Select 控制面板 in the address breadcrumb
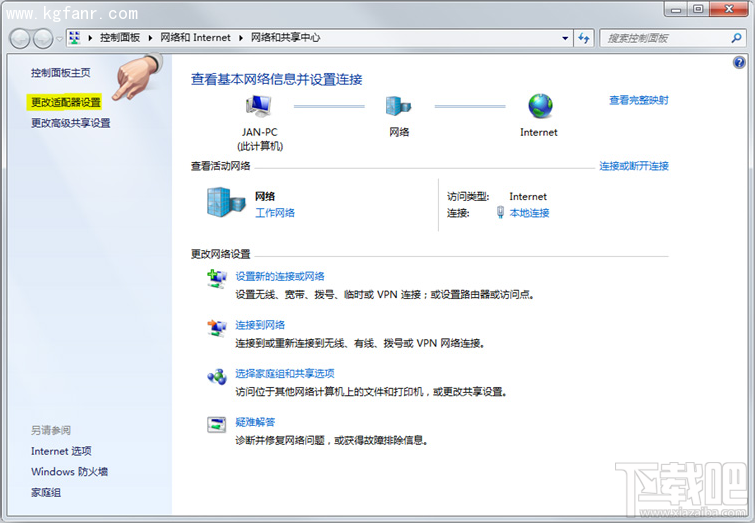 point(120,38)
